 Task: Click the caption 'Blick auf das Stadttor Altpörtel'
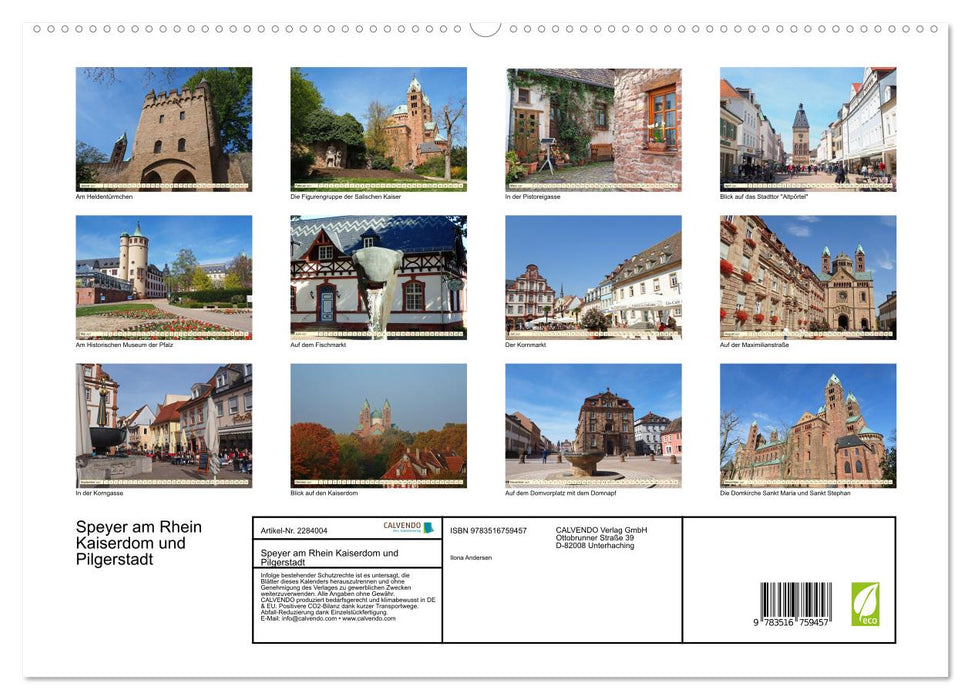click(764, 196)
